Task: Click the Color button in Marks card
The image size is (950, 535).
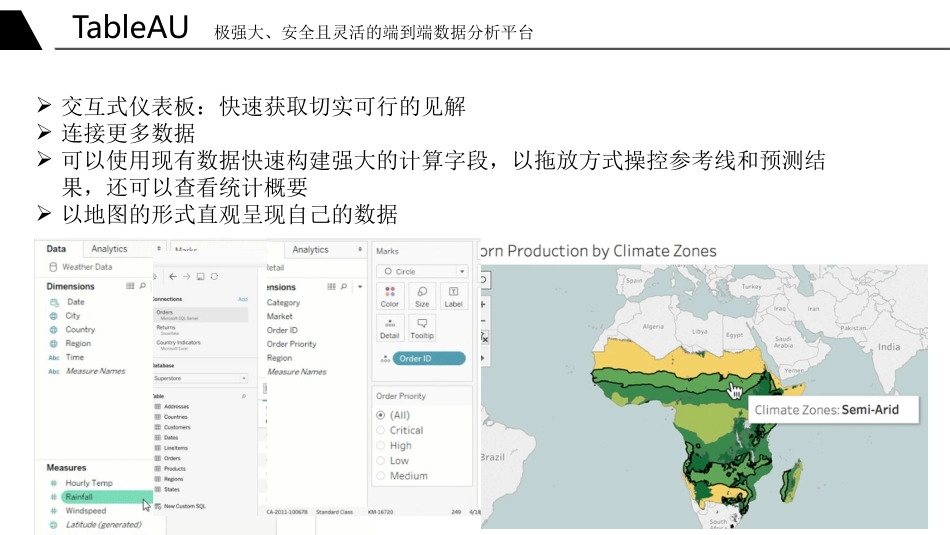Action: [390, 296]
